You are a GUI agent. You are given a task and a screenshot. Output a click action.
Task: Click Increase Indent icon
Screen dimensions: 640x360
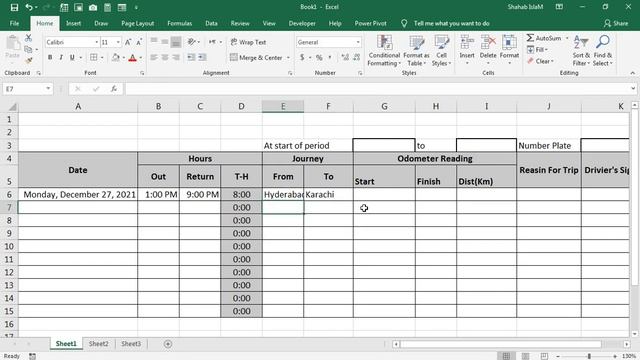(202, 58)
